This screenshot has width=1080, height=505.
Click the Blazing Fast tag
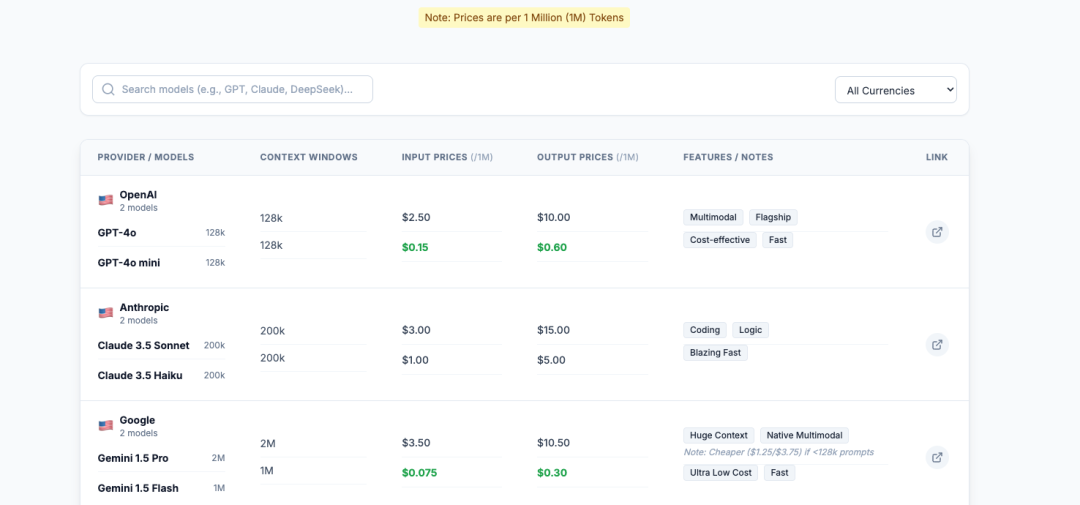715,353
